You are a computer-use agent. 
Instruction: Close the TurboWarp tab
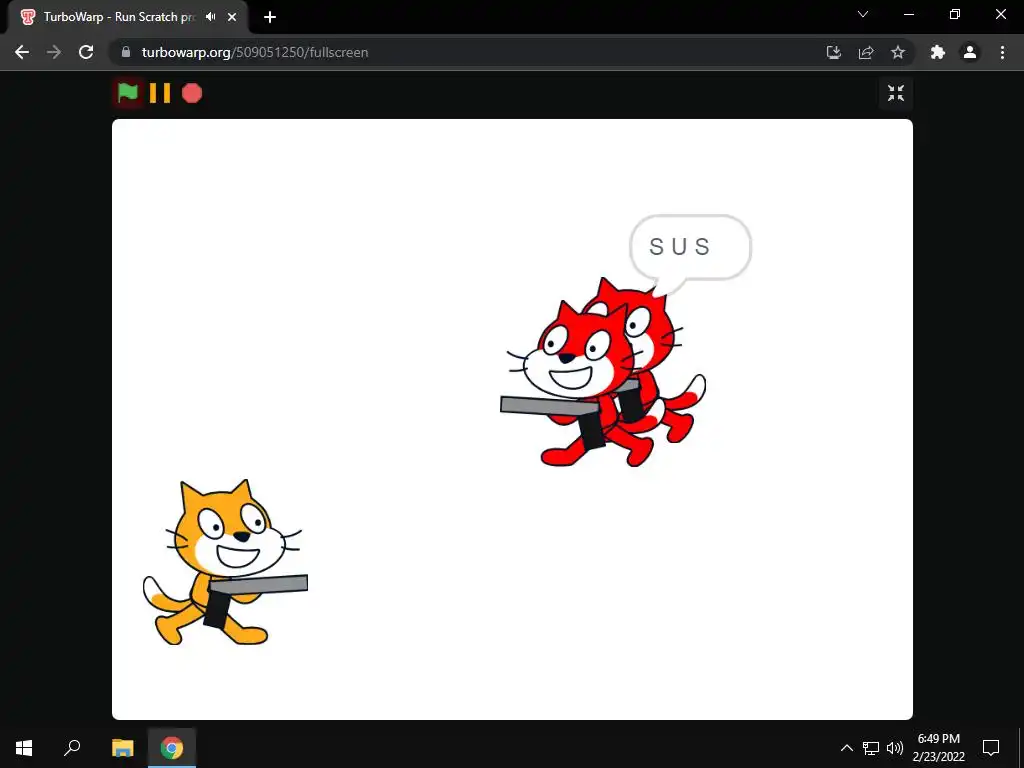pos(232,17)
